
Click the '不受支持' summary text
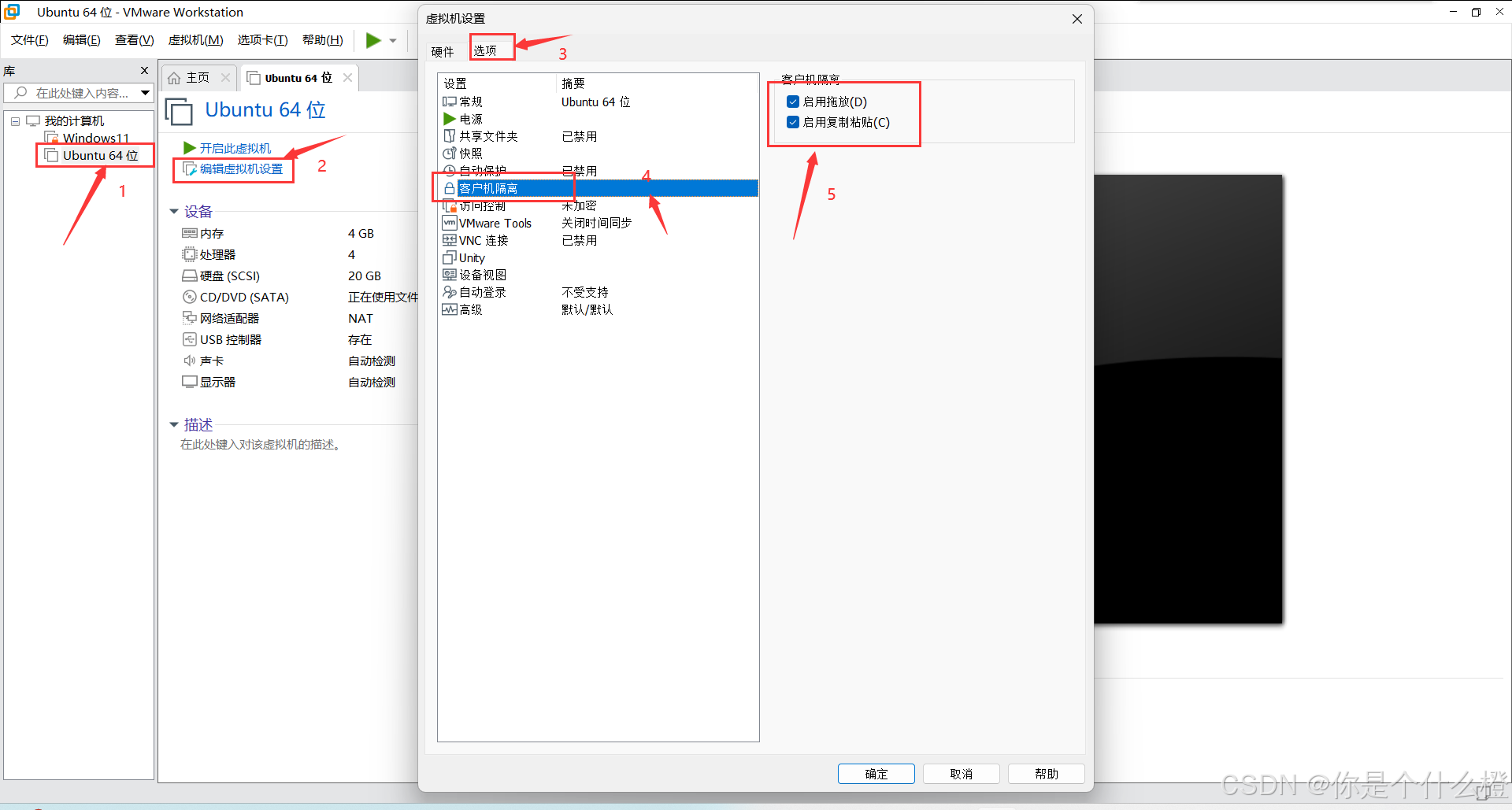point(585,292)
